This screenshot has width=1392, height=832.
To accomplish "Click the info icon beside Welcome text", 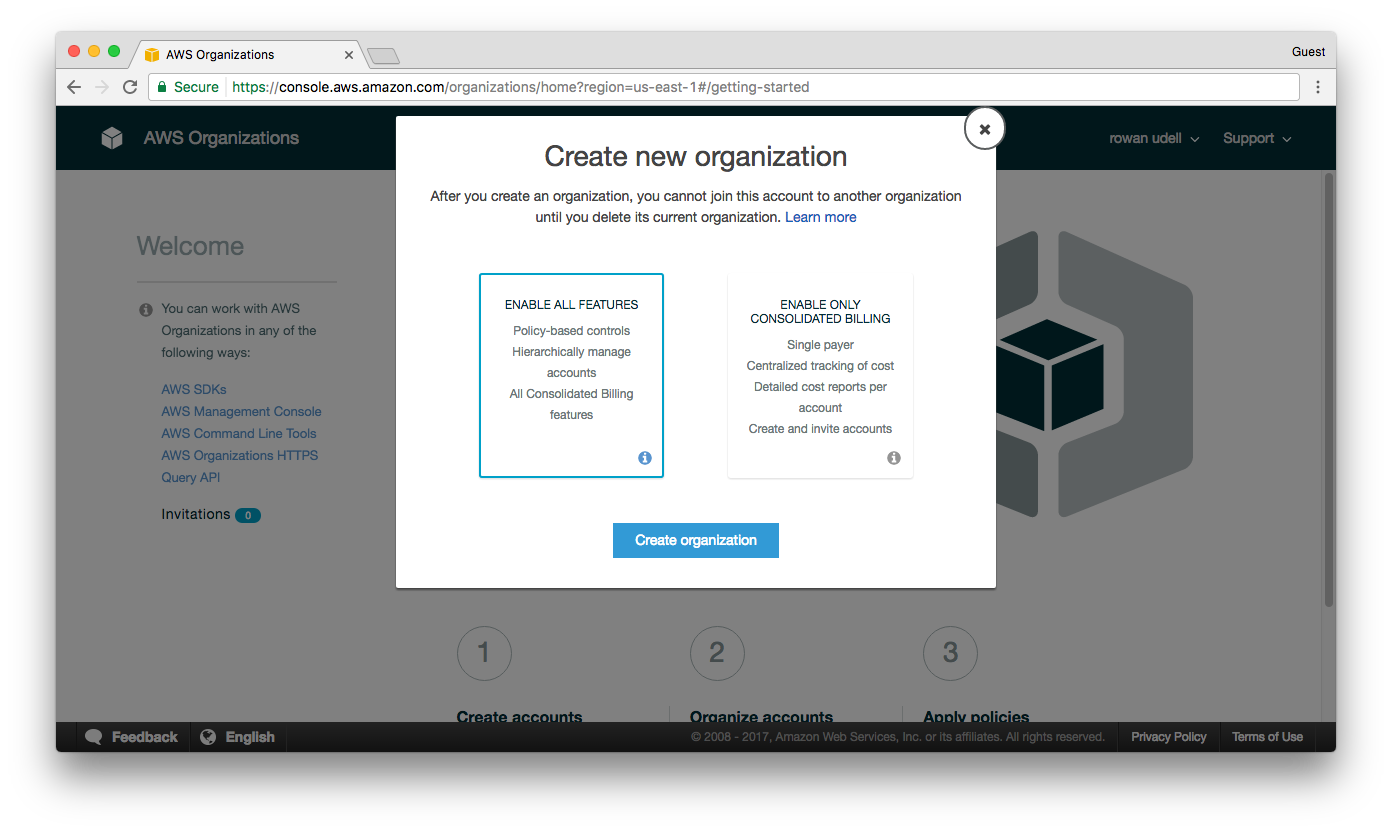I will (x=146, y=310).
